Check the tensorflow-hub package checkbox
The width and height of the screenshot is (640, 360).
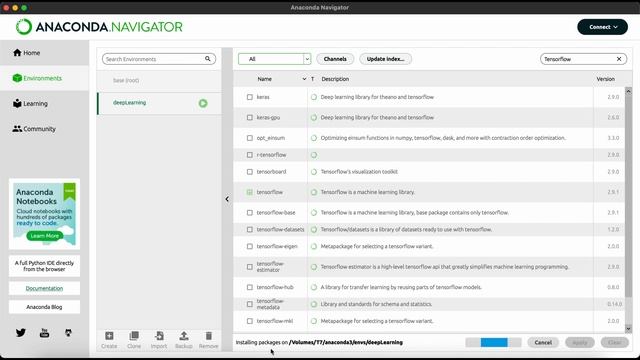[x=249, y=287]
